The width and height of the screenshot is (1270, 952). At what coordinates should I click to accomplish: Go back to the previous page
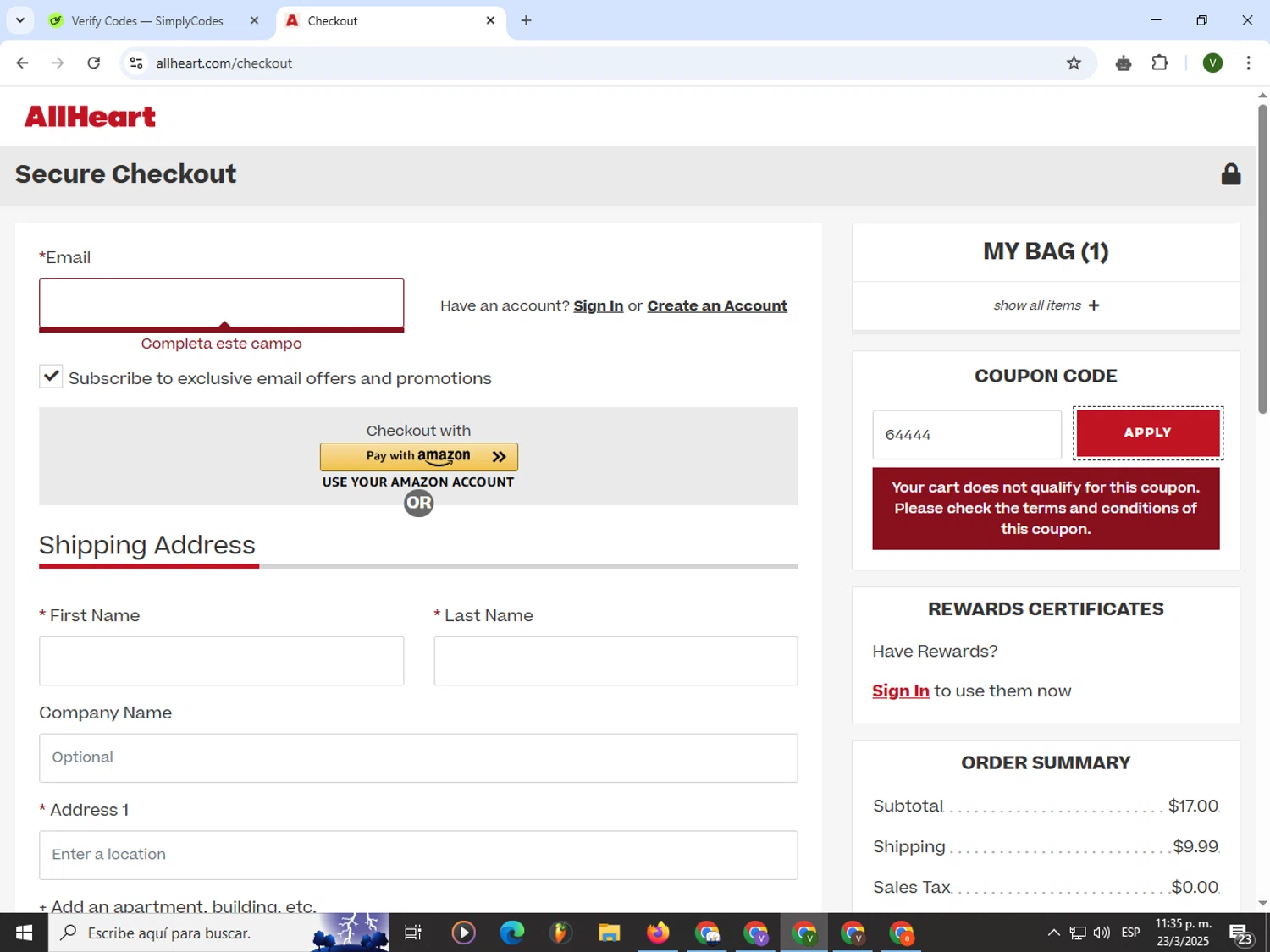[x=23, y=63]
